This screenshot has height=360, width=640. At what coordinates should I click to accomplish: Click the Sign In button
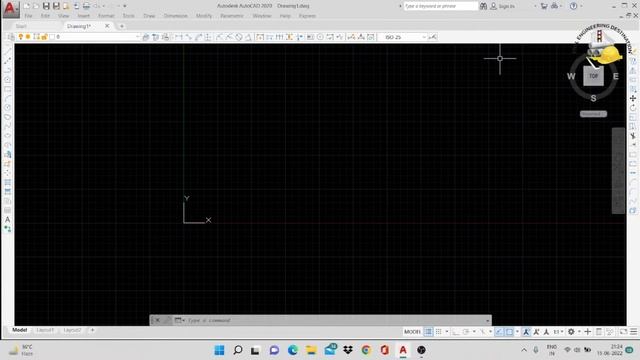pyautogui.click(x=502, y=6)
